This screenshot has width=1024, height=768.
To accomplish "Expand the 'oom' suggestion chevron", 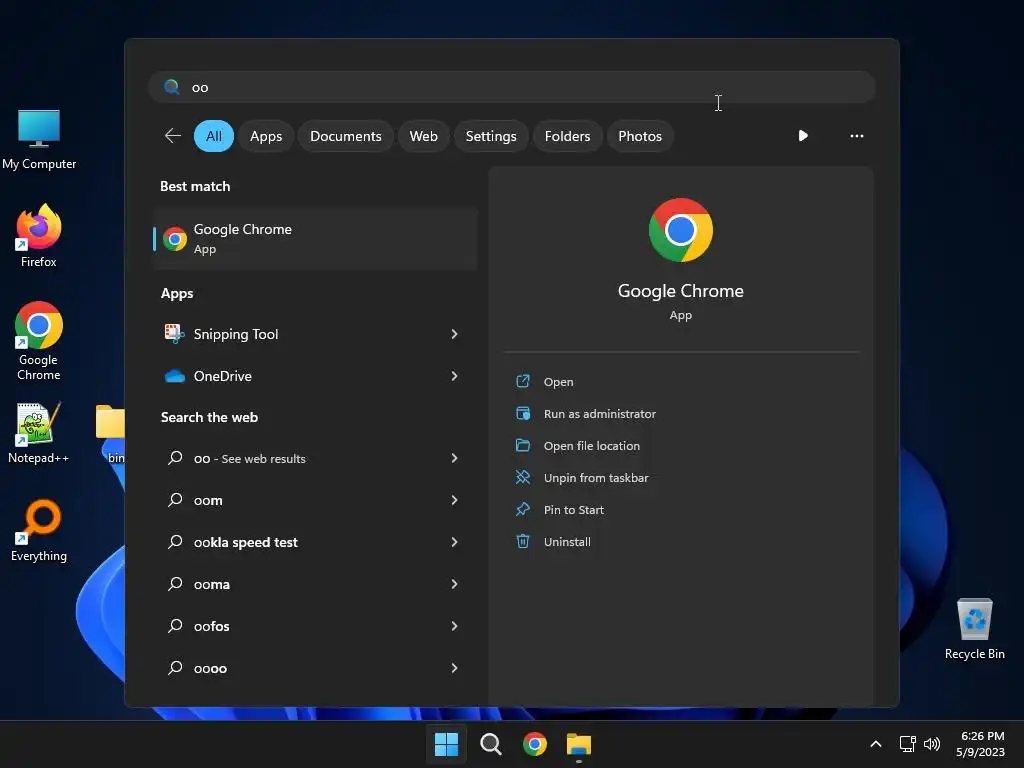I will pyautogui.click(x=455, y=500).
